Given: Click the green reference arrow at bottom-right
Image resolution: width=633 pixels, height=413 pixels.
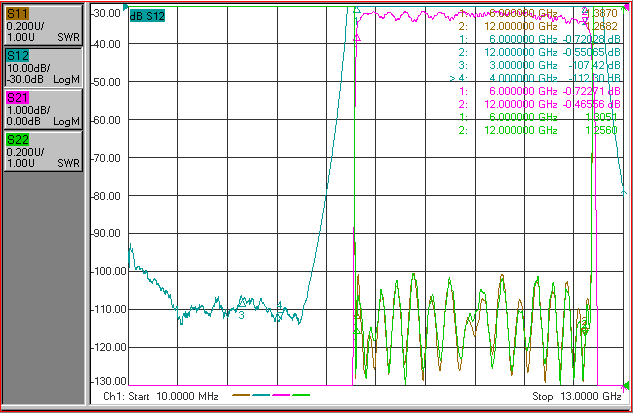Looking at the screenshot, I should point(626,386).
